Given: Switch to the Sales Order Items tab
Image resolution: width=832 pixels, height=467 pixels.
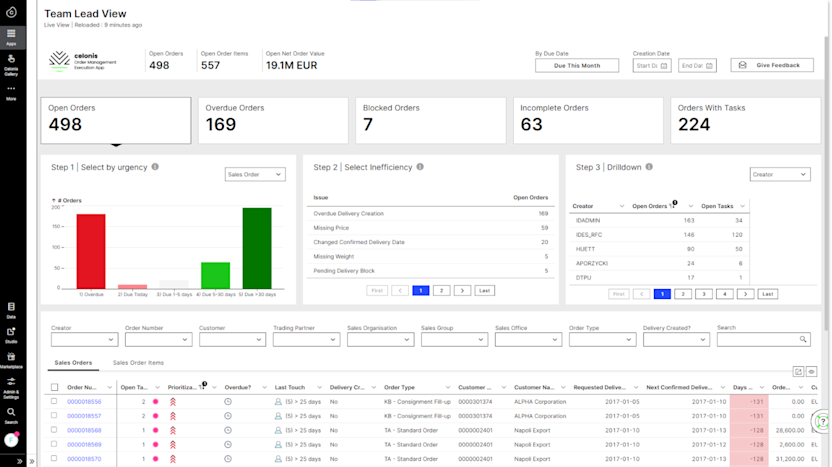Looking at the screenshot, I should coord(138,363).
